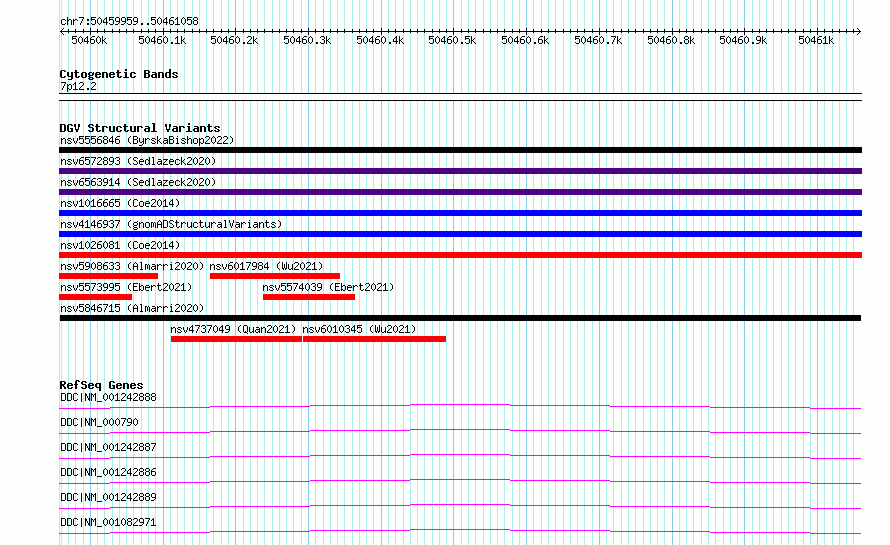This screenshot has height=545, width=890.
Task: Open variant nsv5908633 (Almarri2020) label
Action: tap(132, 266)
